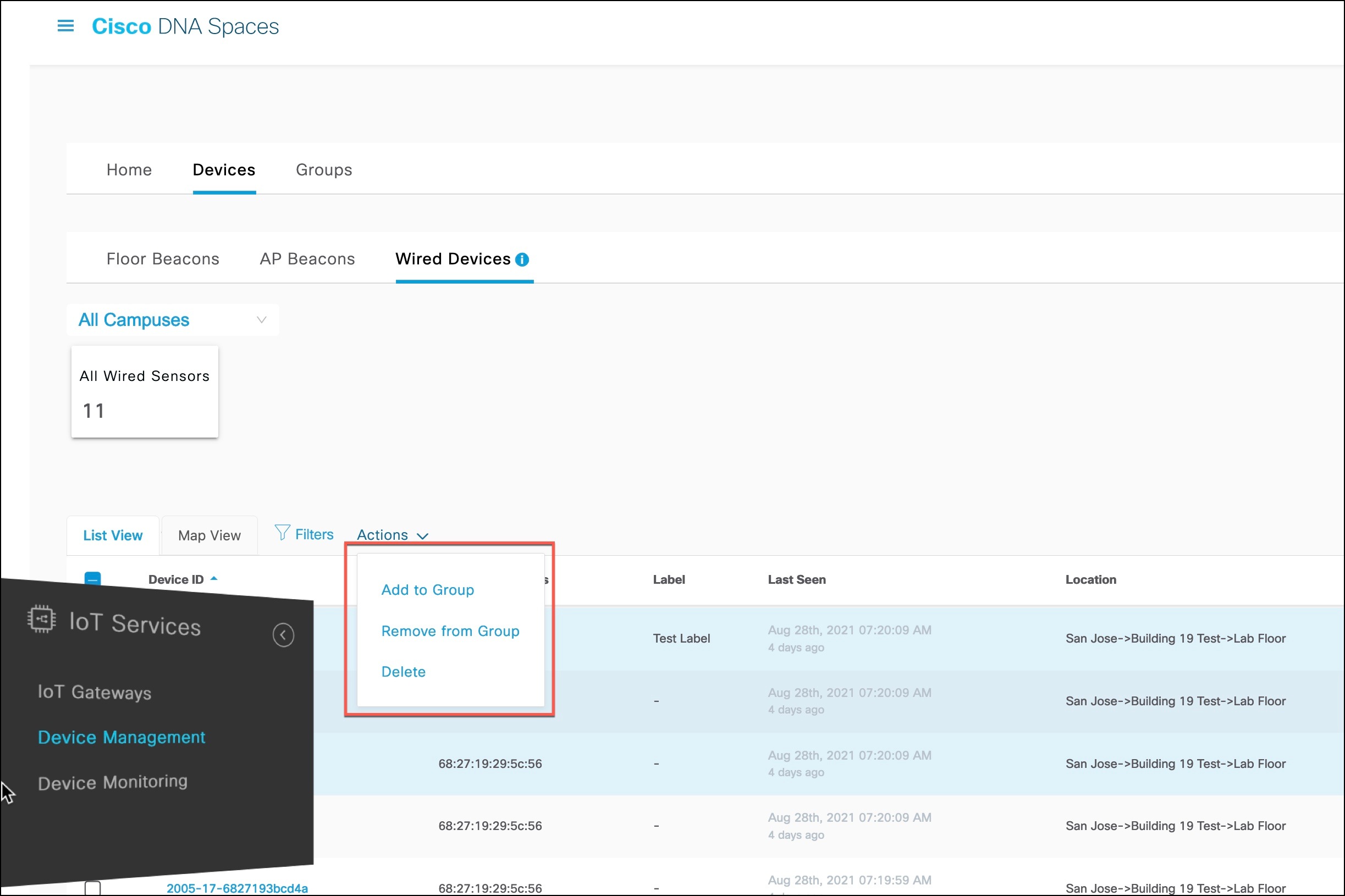Switch to the Home tab
This screenshot has width=1345, height=896.
pyautogui.click(x=129, y=170)
